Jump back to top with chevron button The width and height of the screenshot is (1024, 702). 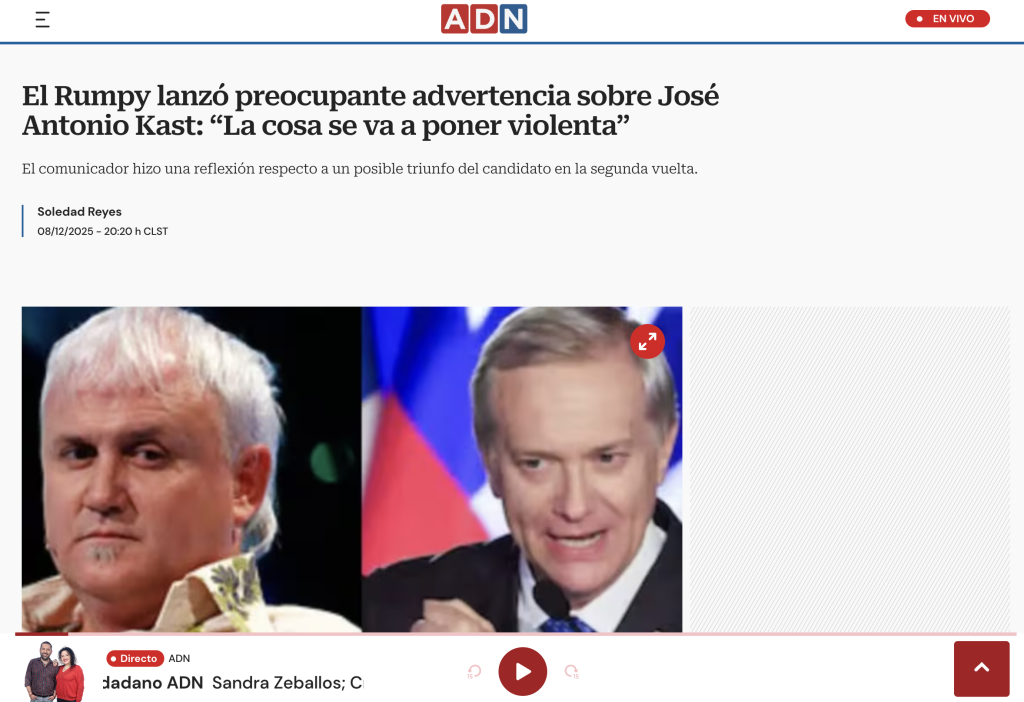click(982, 668)
